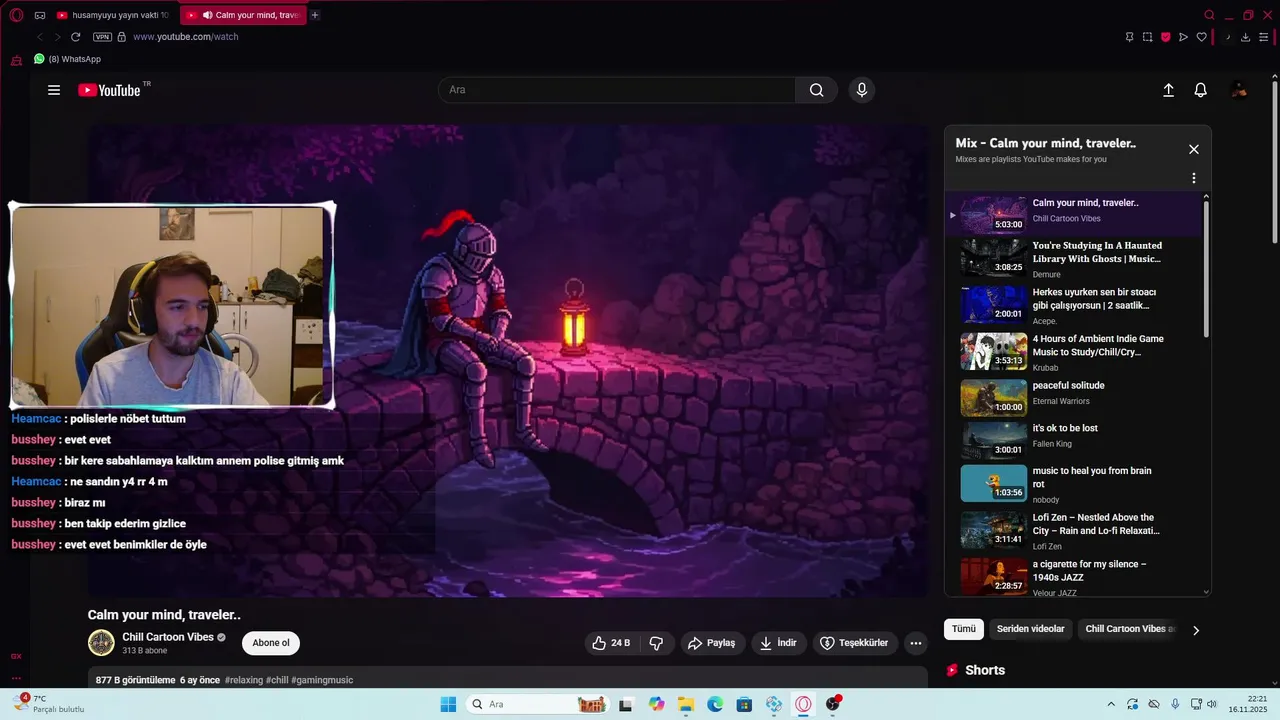
Task: Click the playlist panel scrollbar
Action: click(1206, 270)
